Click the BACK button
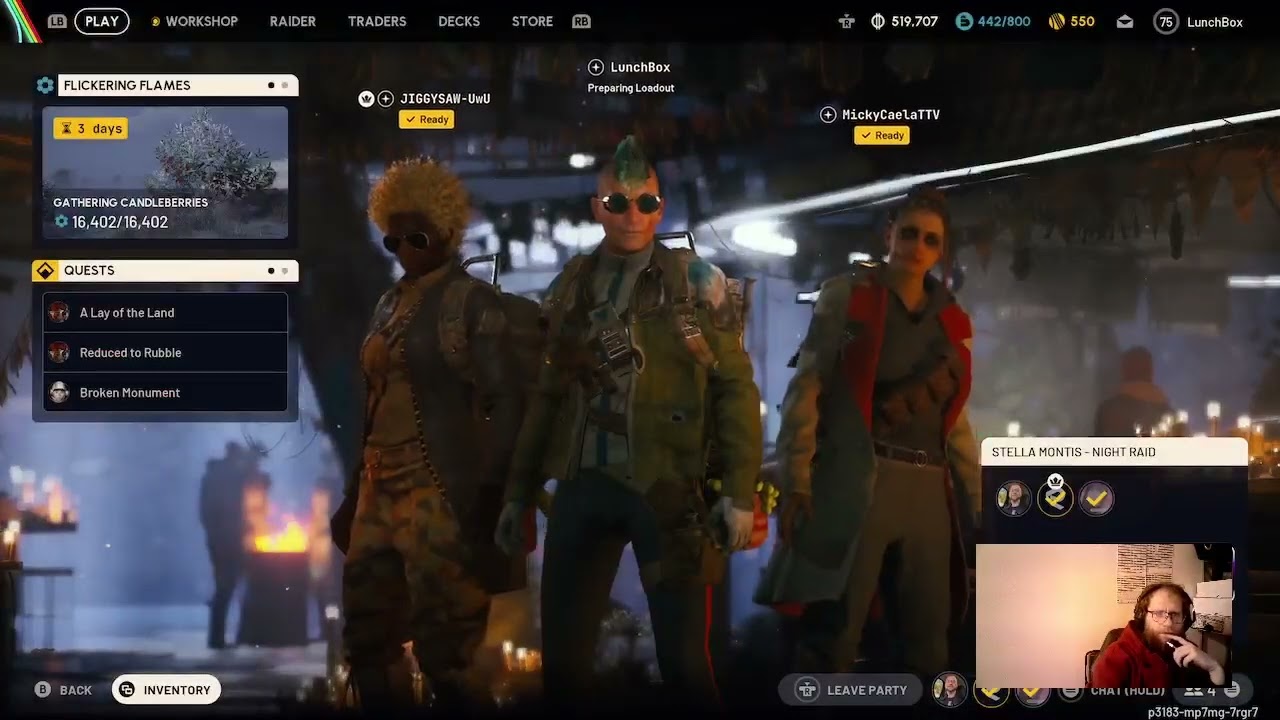This screenshot has height=720, width=1280. pos(63,690)
